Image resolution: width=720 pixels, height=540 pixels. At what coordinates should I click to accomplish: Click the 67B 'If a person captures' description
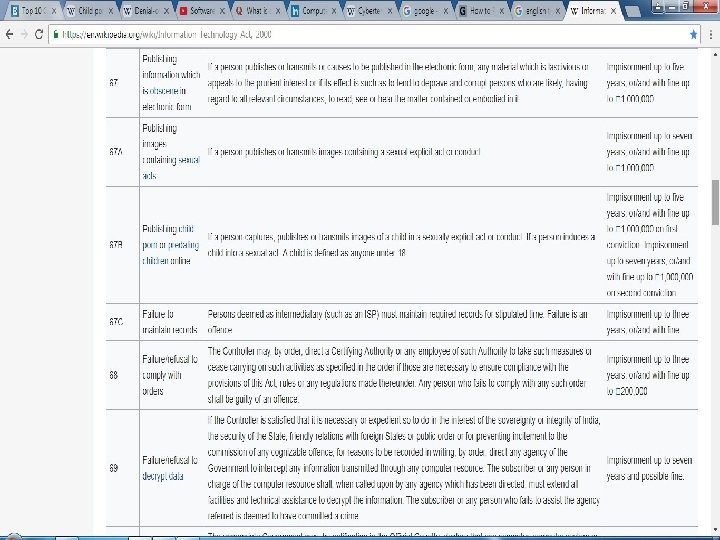click(401, 245)
